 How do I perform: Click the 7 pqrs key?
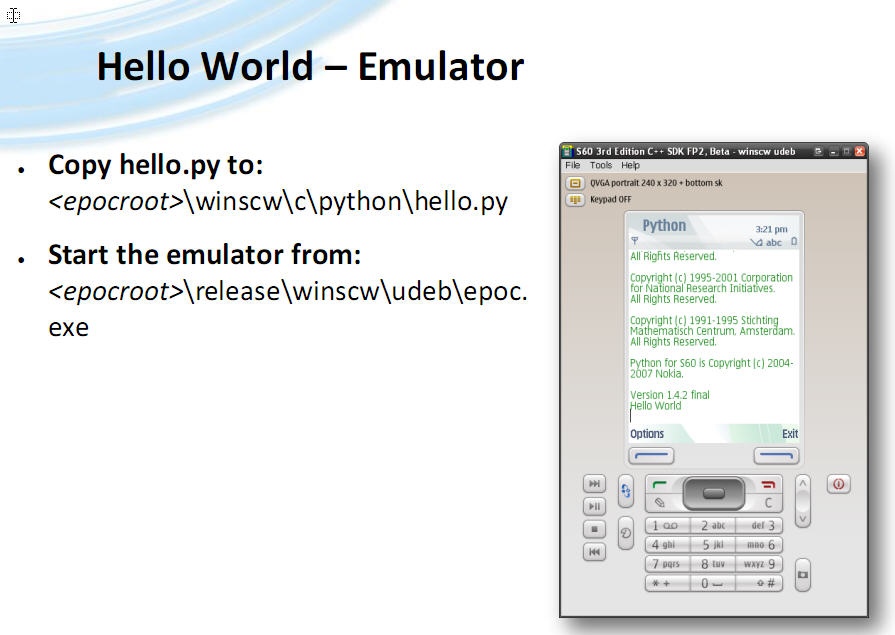[667, 564]
